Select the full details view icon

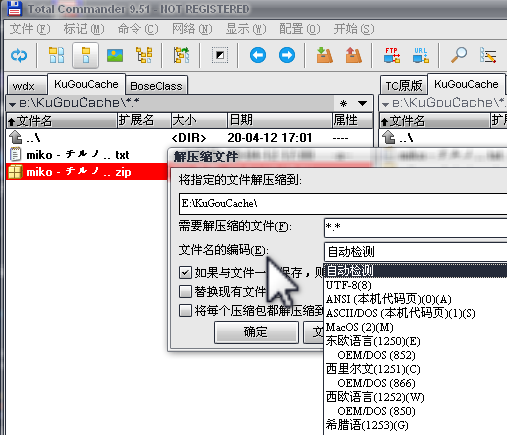(86, 55)
